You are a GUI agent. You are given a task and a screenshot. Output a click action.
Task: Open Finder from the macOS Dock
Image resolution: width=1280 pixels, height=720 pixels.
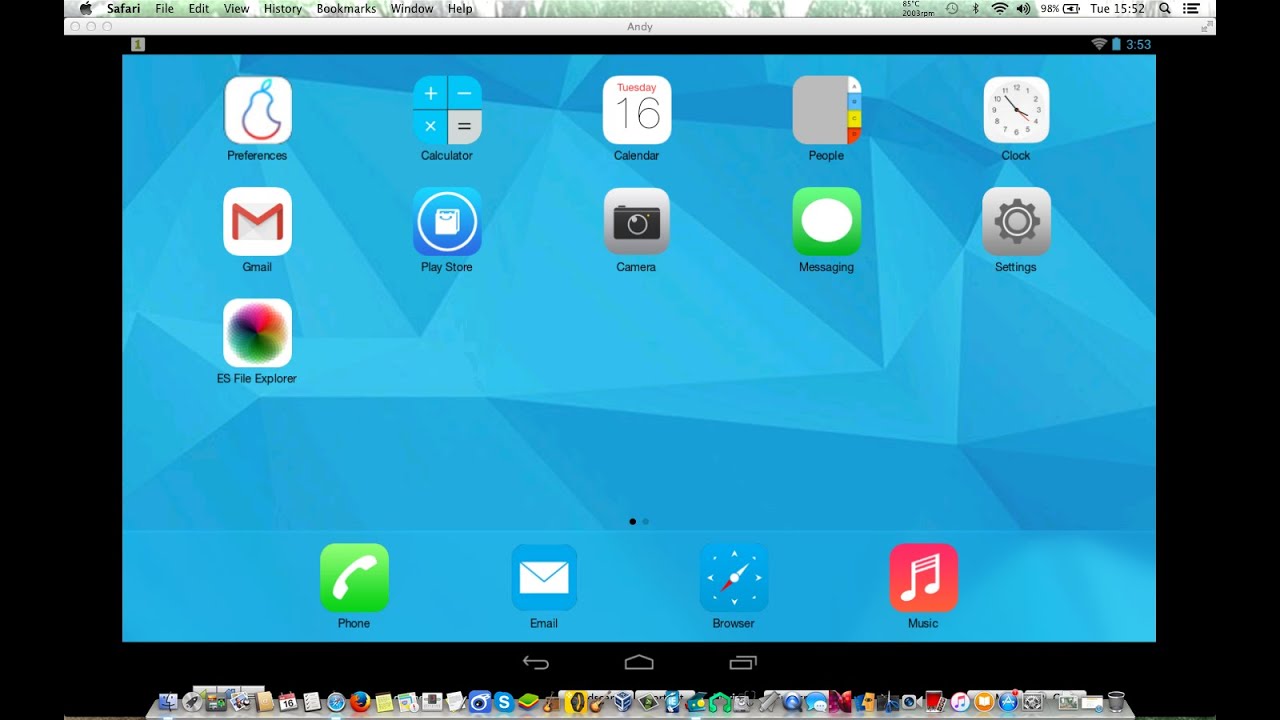(167, 702)
